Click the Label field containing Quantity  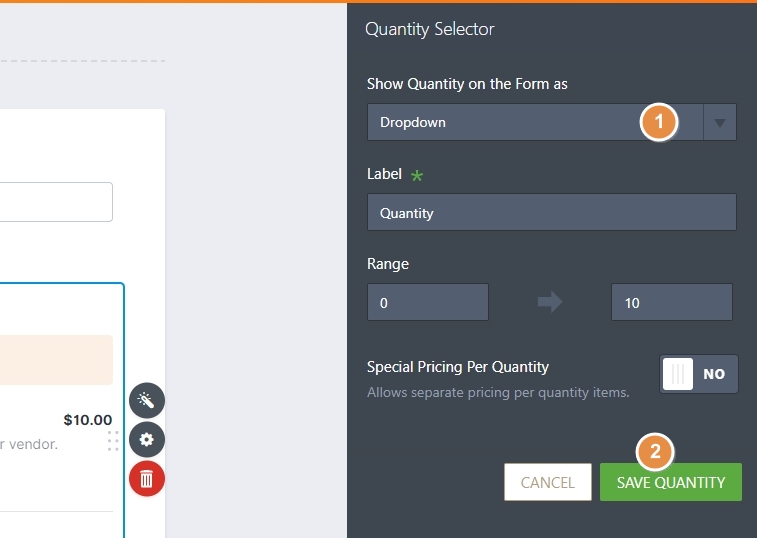point(551,212)
